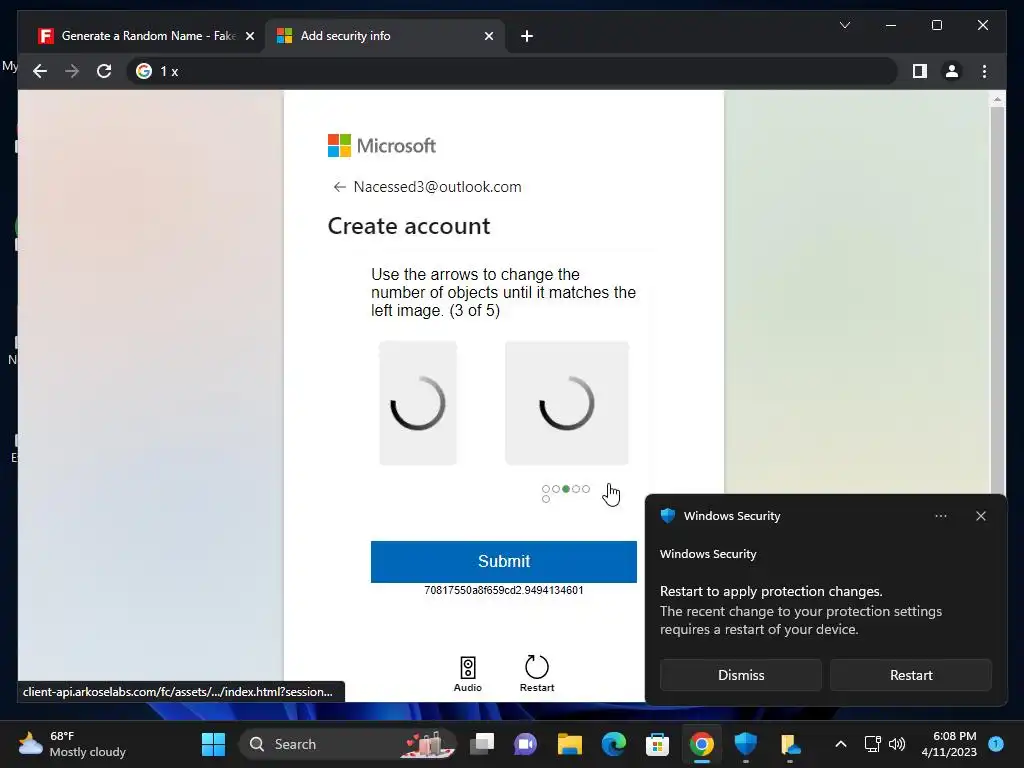Click the address bar showing 1 x
1024x768 pixels.
[511, 71]
